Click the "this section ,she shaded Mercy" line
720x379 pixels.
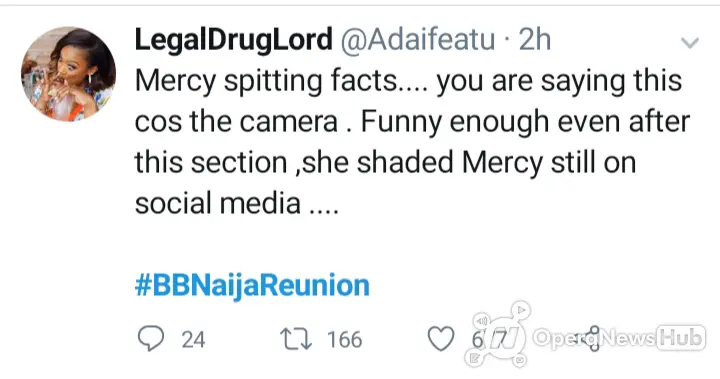click(x=385, y=163)
